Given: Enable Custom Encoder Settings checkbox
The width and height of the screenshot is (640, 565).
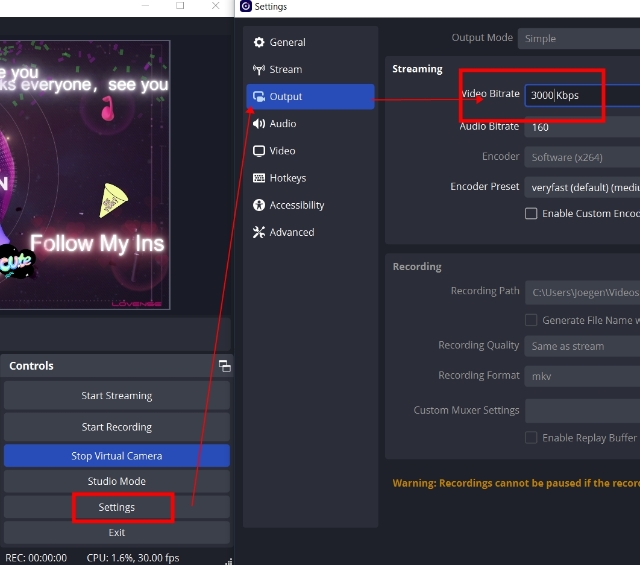Looking at the screenshot, I should pyautogui.click(x=532, y=213).
